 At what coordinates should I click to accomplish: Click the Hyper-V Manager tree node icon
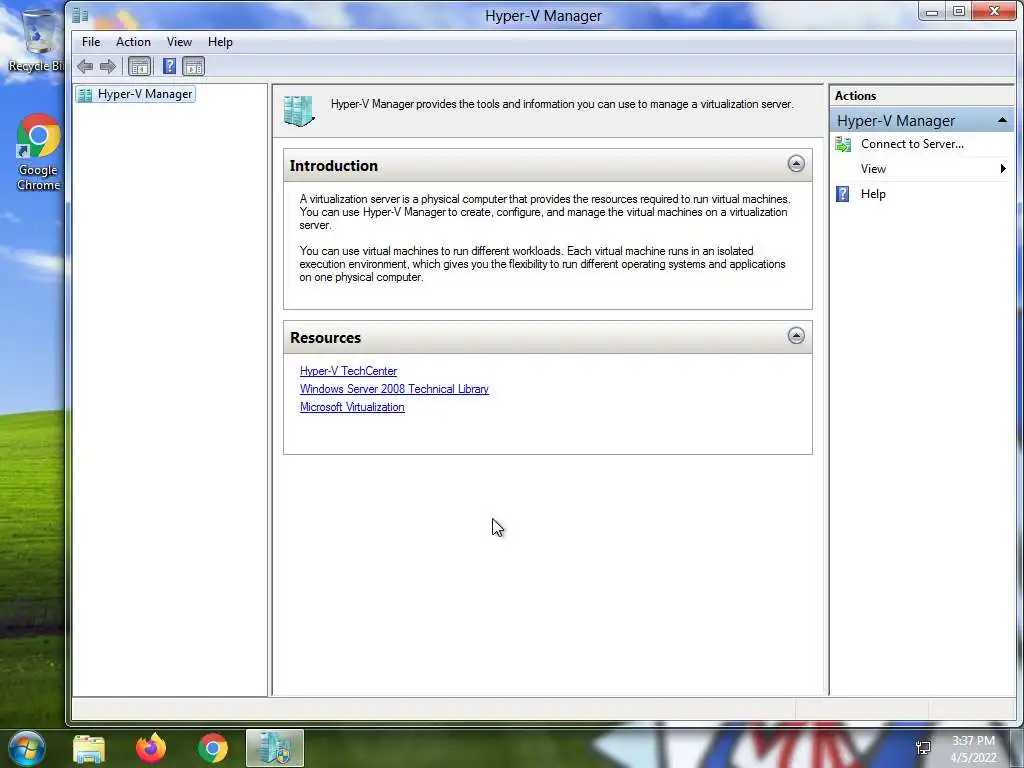tap(85, 95)
